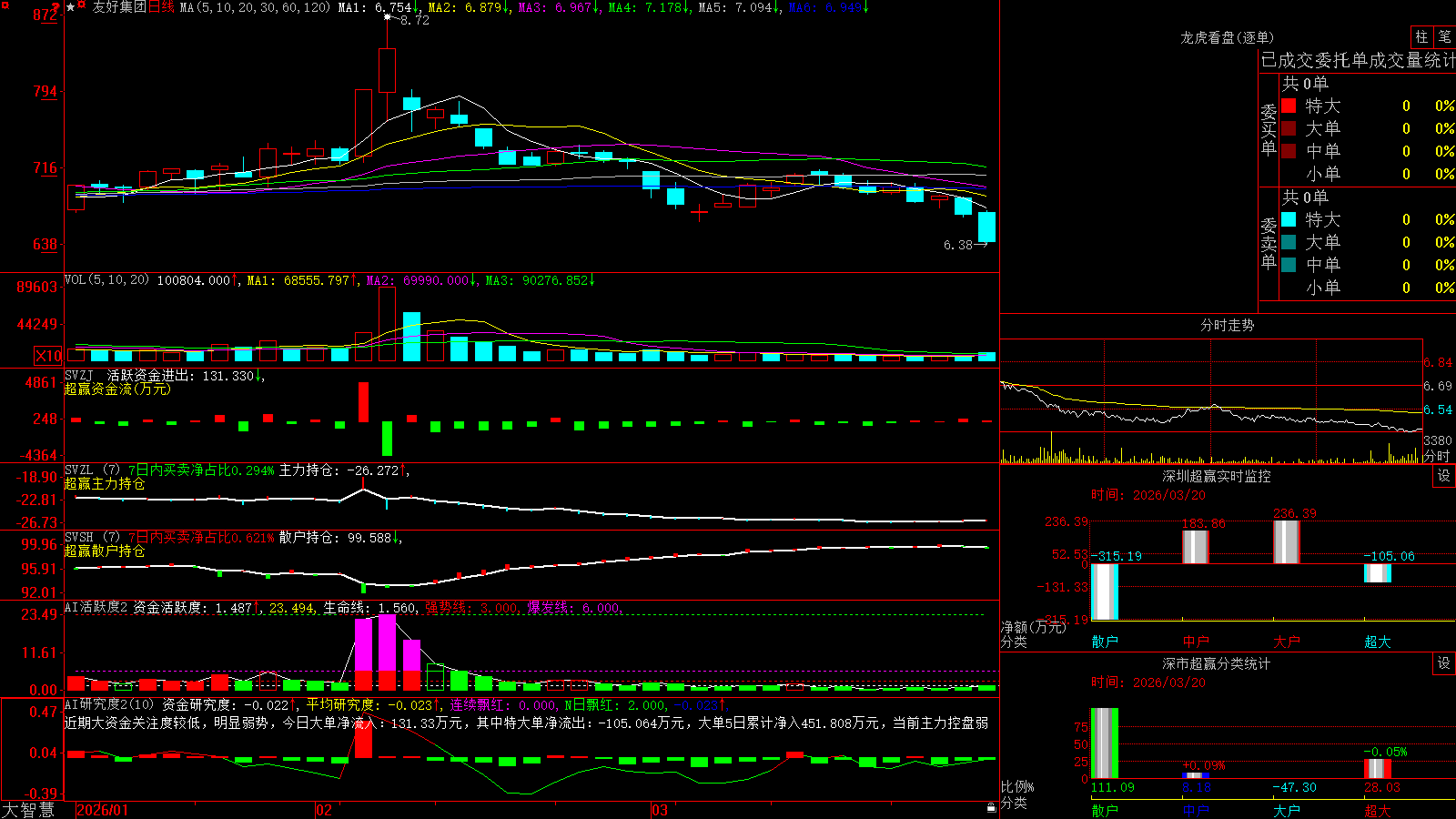
Task: Click the 委卖单 共0单 header
Action: pyautogui.click(x=1305, y=197)
